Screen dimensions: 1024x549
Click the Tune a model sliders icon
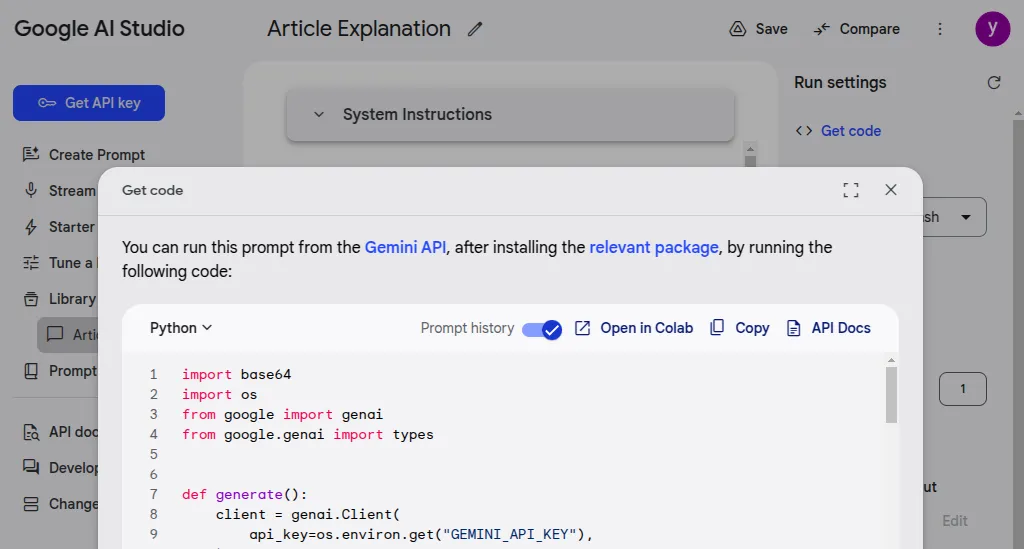coord(31,262)
